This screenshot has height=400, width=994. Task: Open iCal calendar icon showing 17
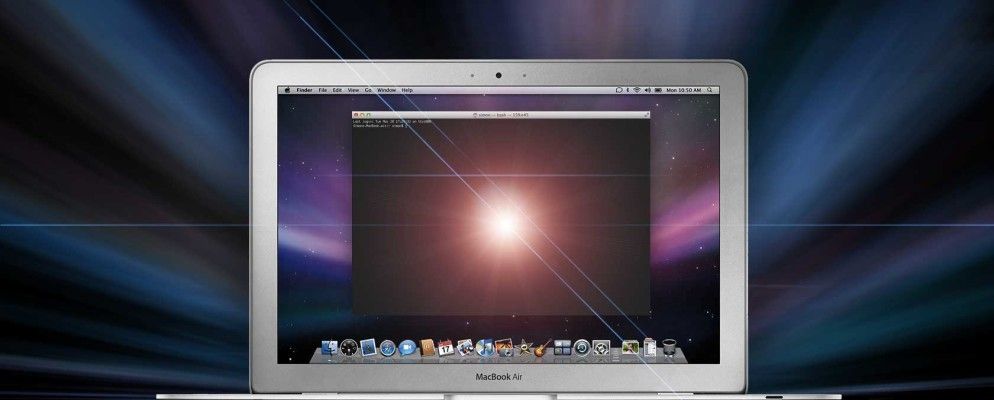pos(446,347)
